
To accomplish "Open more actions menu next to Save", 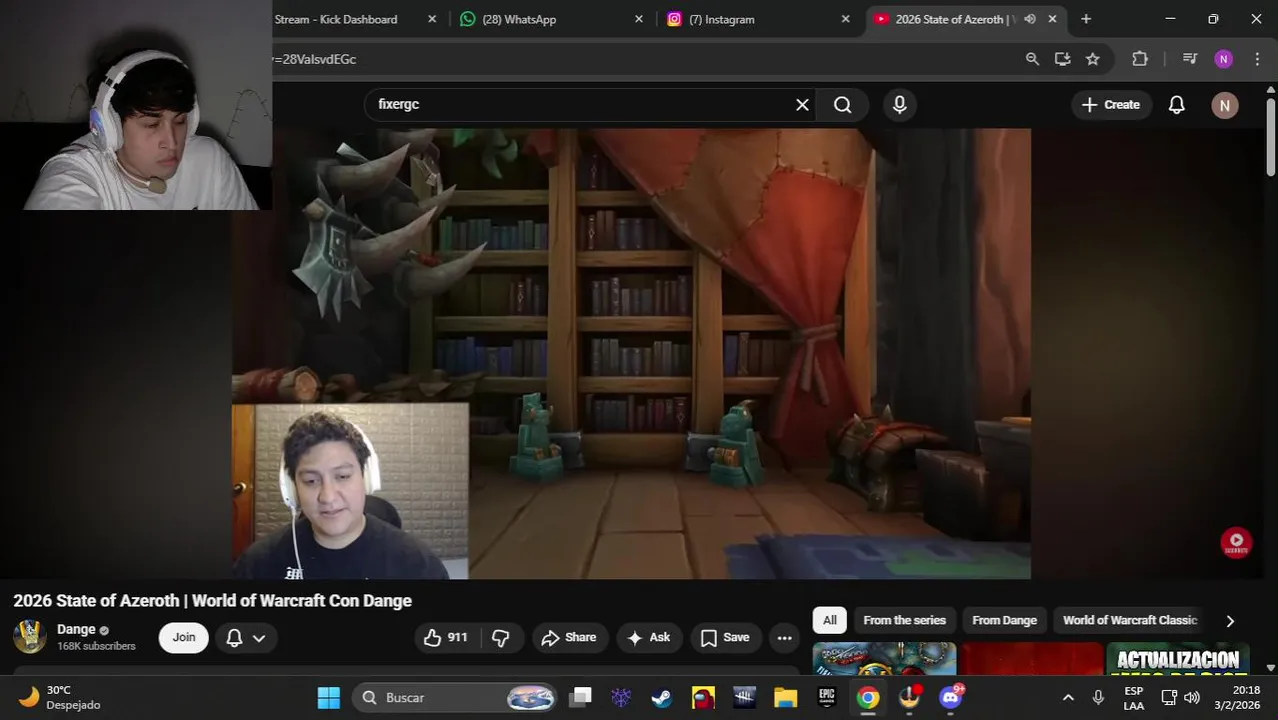I will [784, 637].
